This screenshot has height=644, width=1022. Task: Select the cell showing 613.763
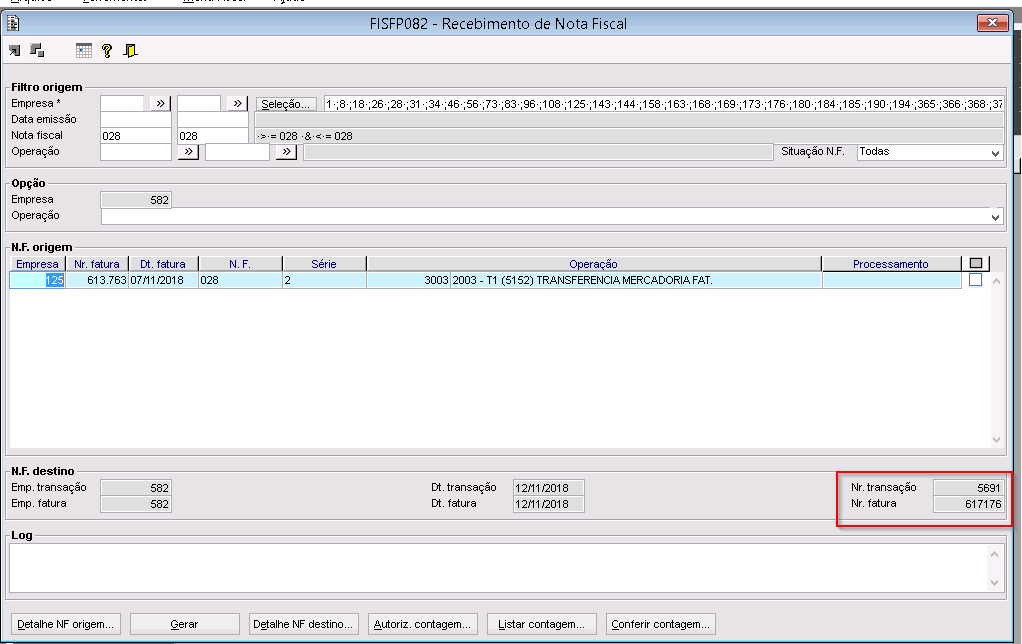pyautogui.click(x=97, y=280)
